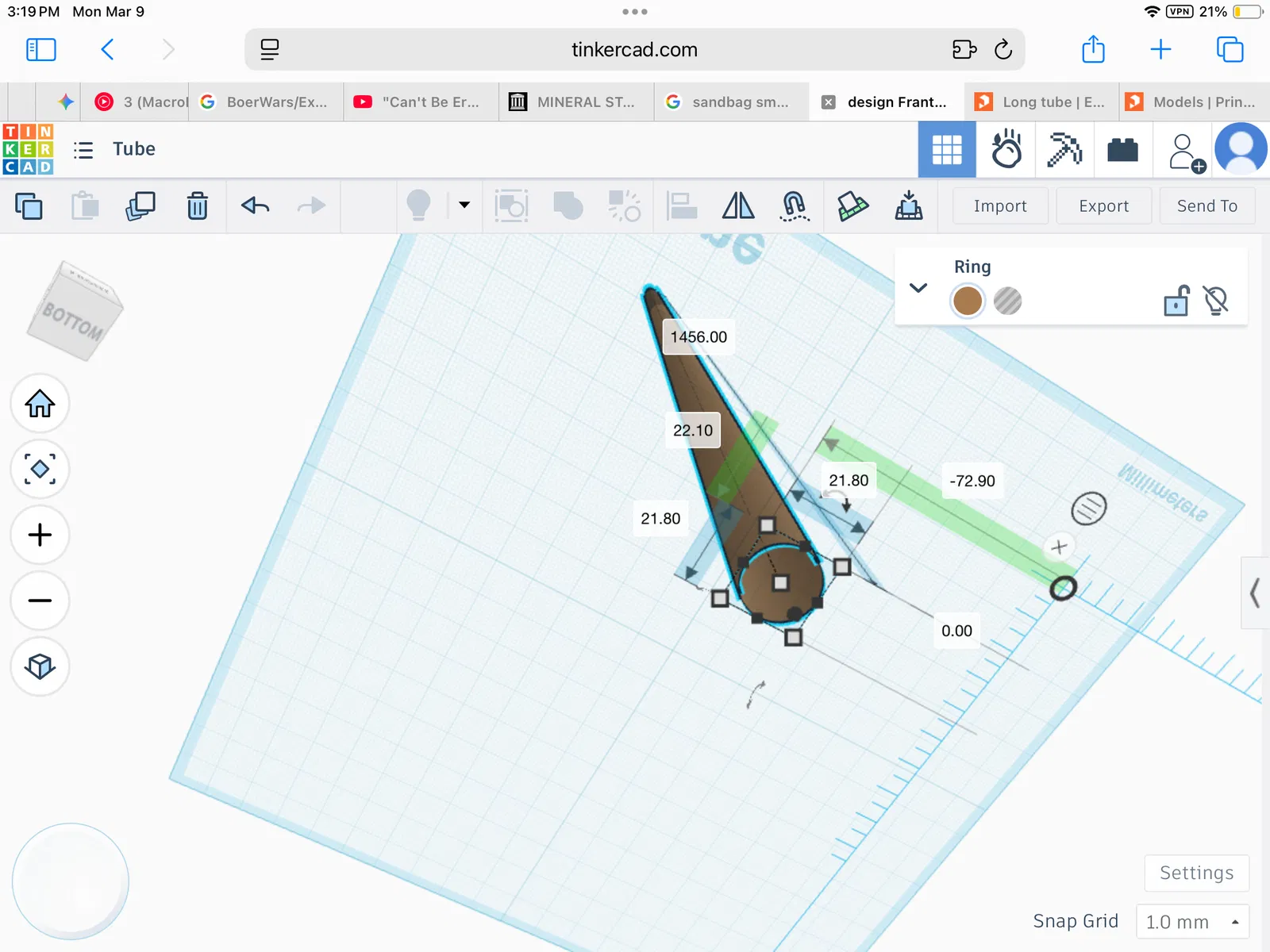Click the Align tool icon
This screenshot has height=952, width=1270.
click(x=682, y=206)
